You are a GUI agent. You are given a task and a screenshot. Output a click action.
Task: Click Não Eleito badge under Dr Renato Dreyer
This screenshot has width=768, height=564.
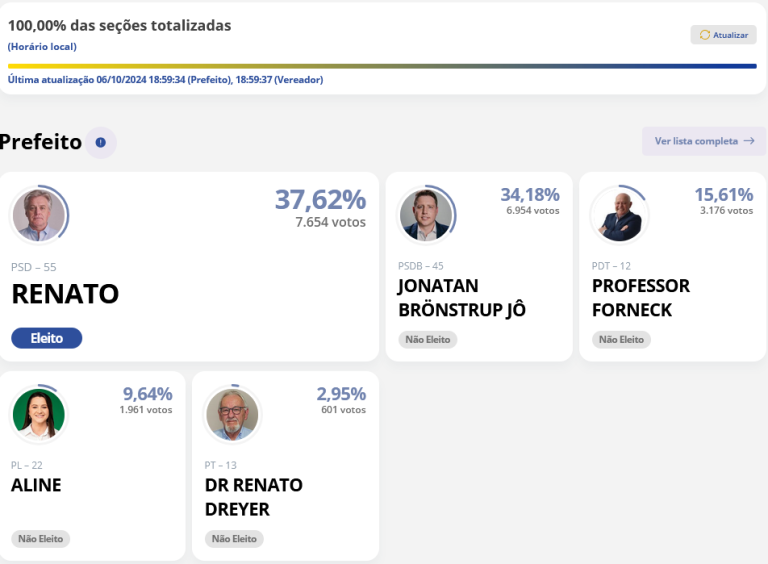[x=234, y=539]
